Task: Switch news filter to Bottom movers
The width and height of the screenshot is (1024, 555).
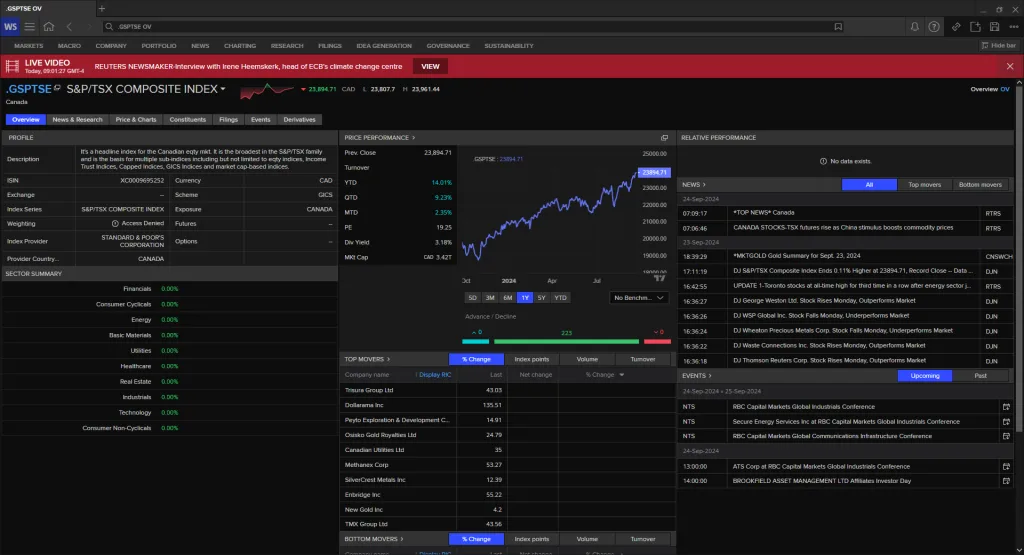Action: (980, 185)
